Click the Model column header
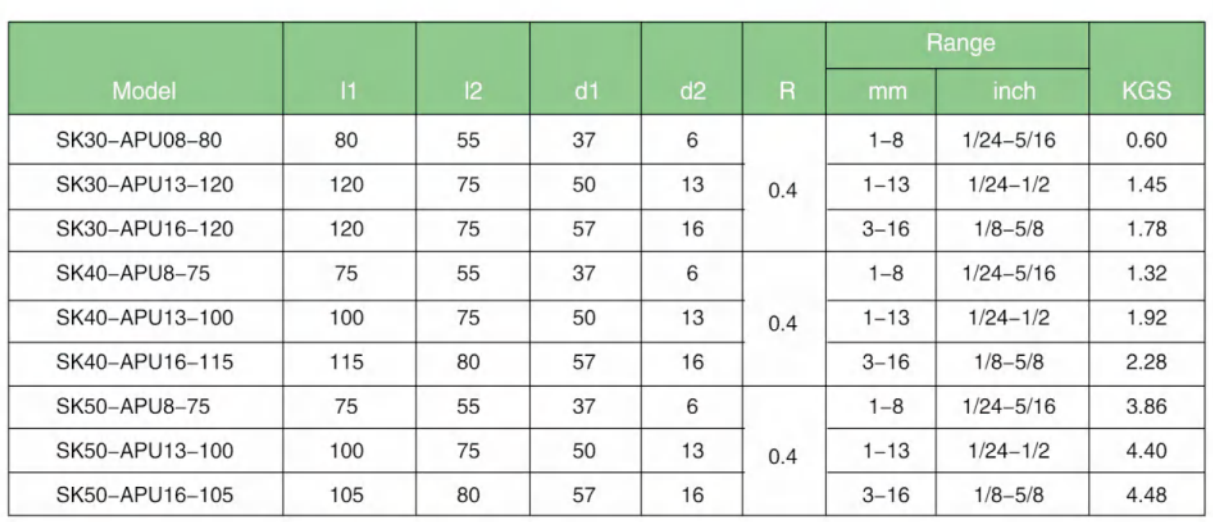The width and height of the screenshot is (1213, 522). pyautogui.click(x=145, y=92)
